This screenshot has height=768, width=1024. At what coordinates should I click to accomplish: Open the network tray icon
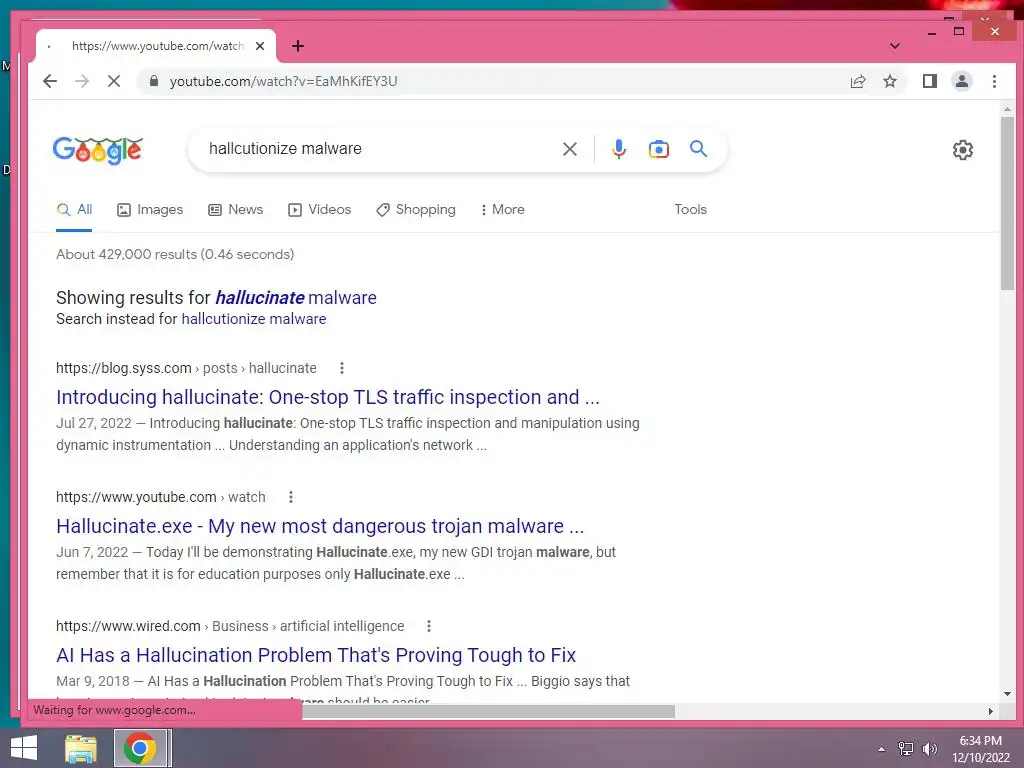pos(906,749)
